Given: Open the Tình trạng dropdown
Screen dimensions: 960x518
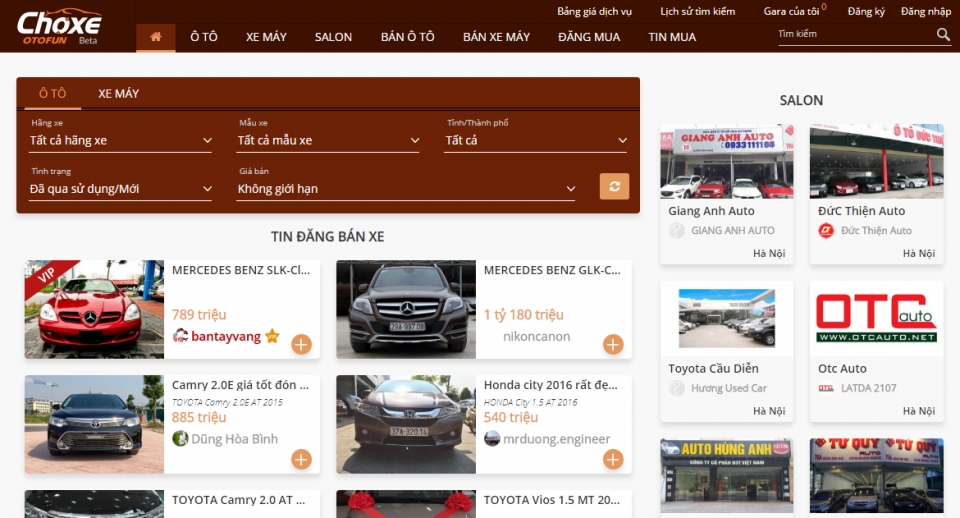Looking at the screenshot, I should 121,189.
